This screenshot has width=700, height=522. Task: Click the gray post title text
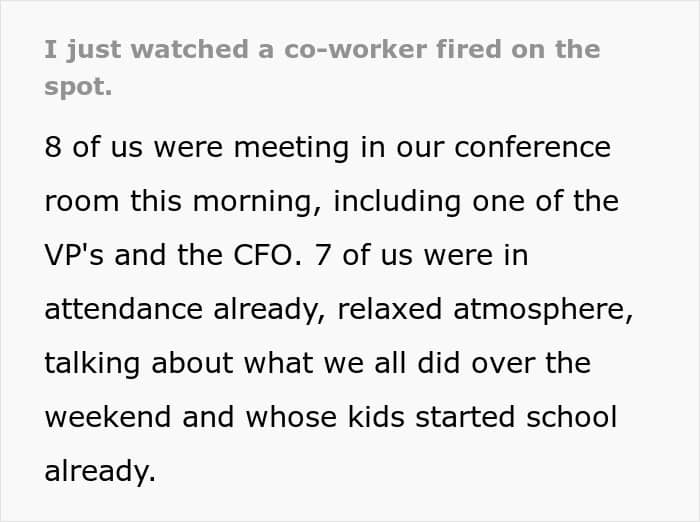point(322,50)
